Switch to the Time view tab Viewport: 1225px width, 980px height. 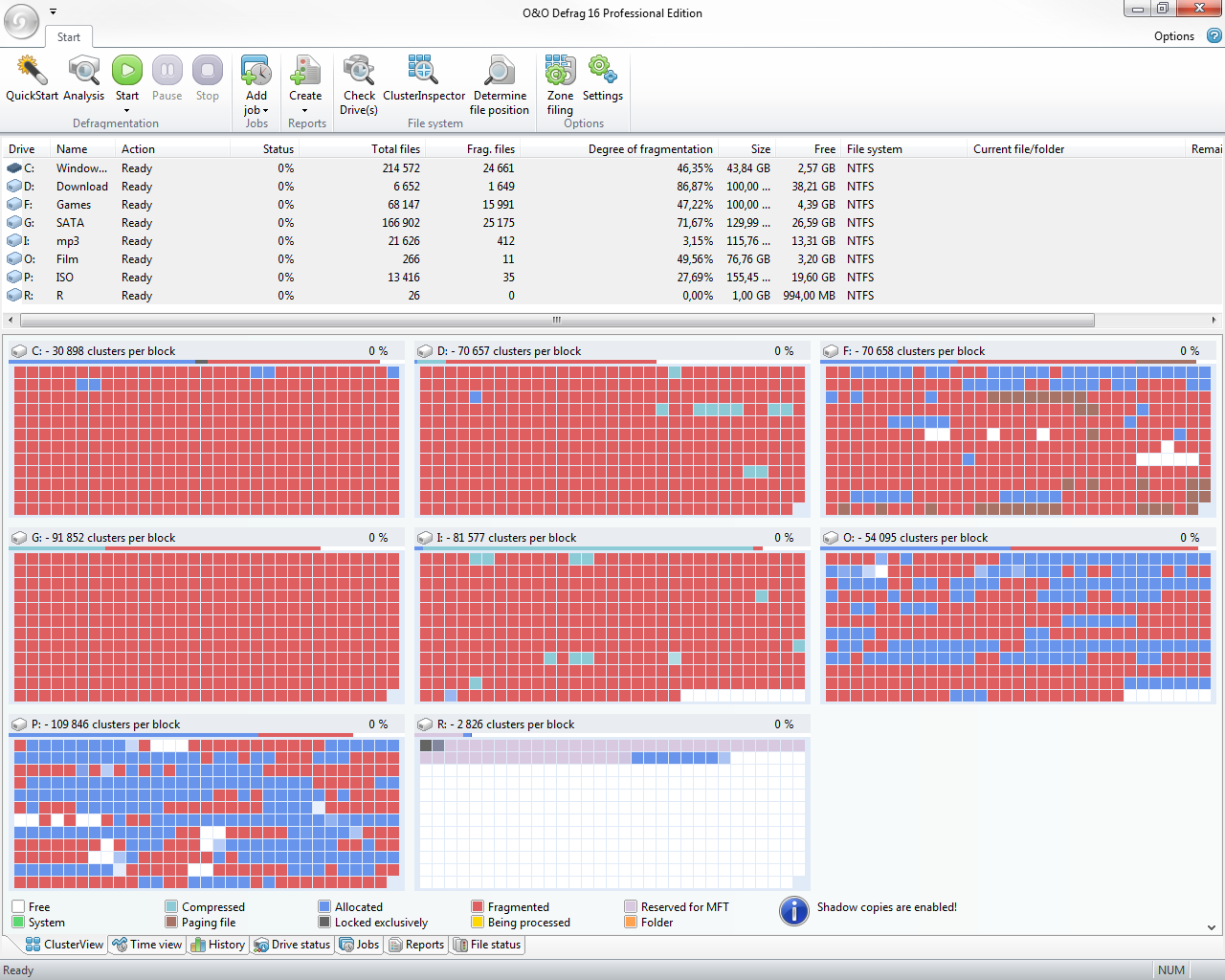point(146,945)
